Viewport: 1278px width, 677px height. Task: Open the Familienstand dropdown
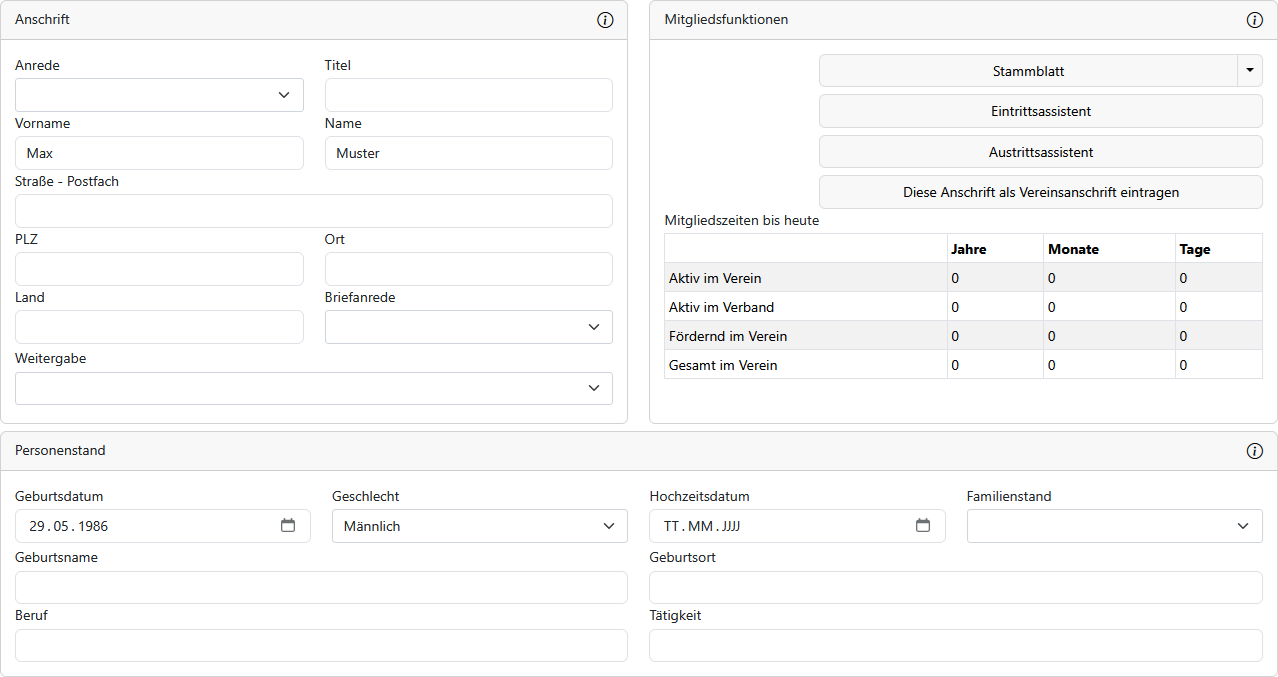point(1114,526)
